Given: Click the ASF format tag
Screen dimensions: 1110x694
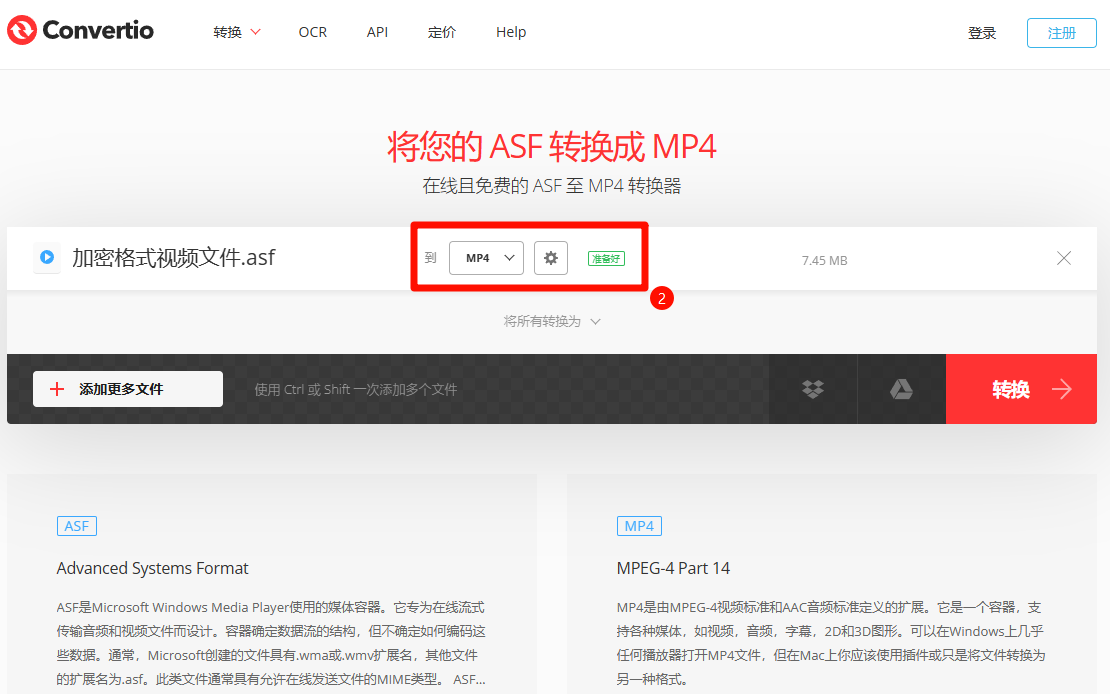Looking at the screenshot, I should [76, 526].
